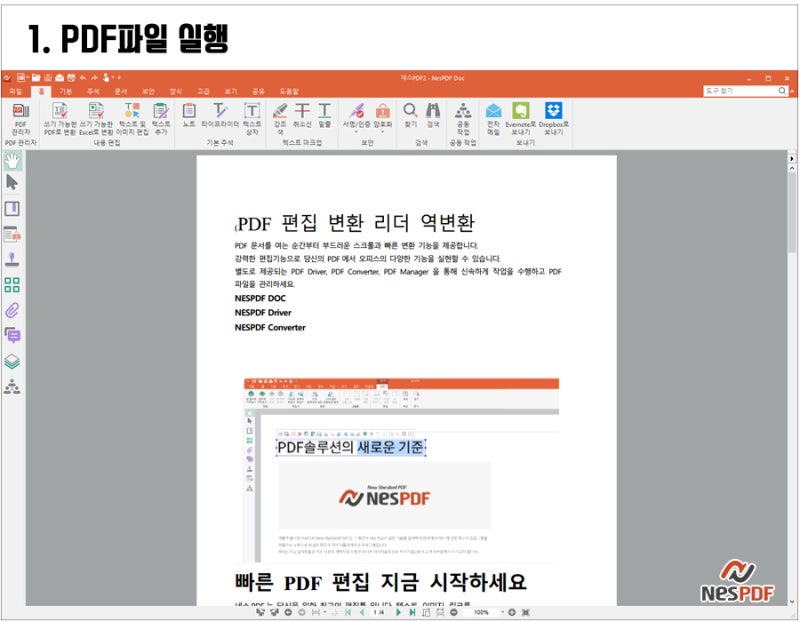Open the 도움말 help tab
The image size is (800, 622).
point(289,91)
